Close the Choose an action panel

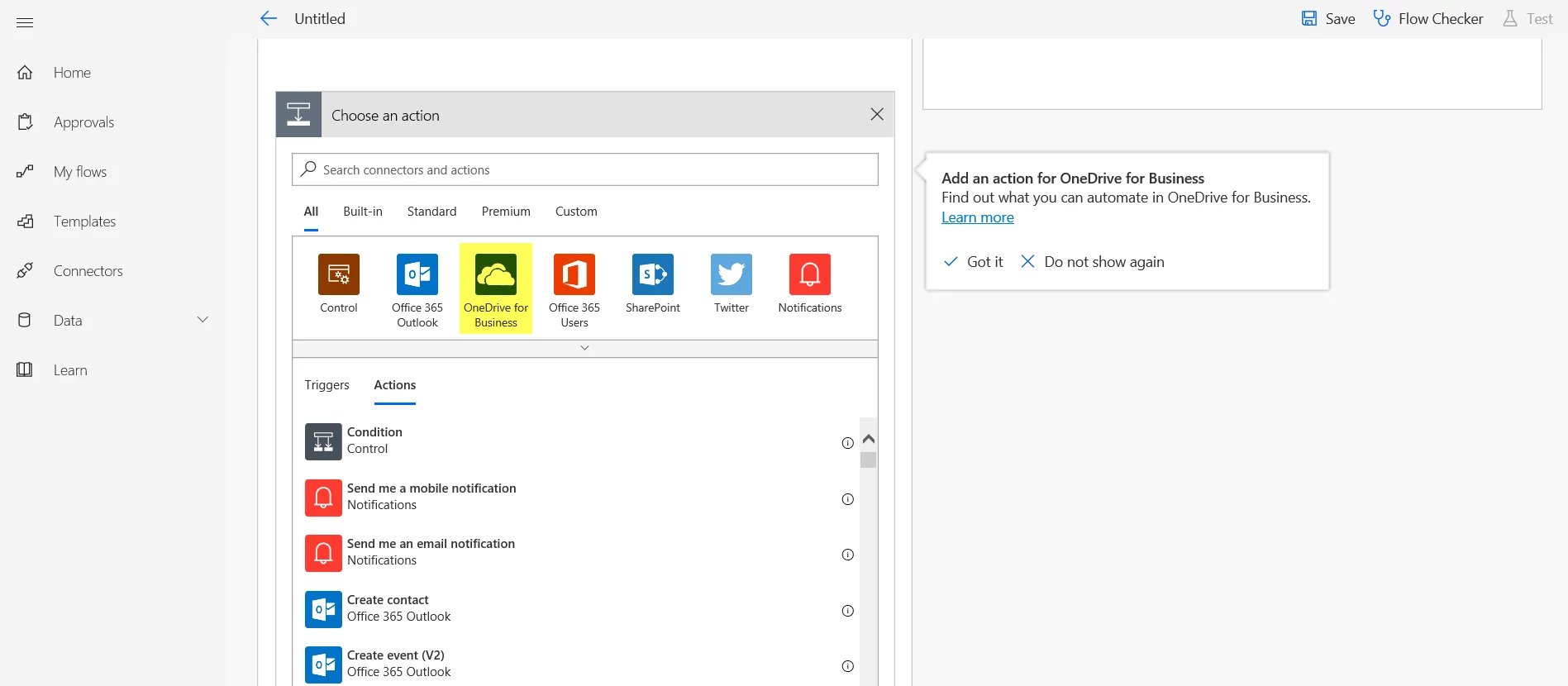click(877, 114)
